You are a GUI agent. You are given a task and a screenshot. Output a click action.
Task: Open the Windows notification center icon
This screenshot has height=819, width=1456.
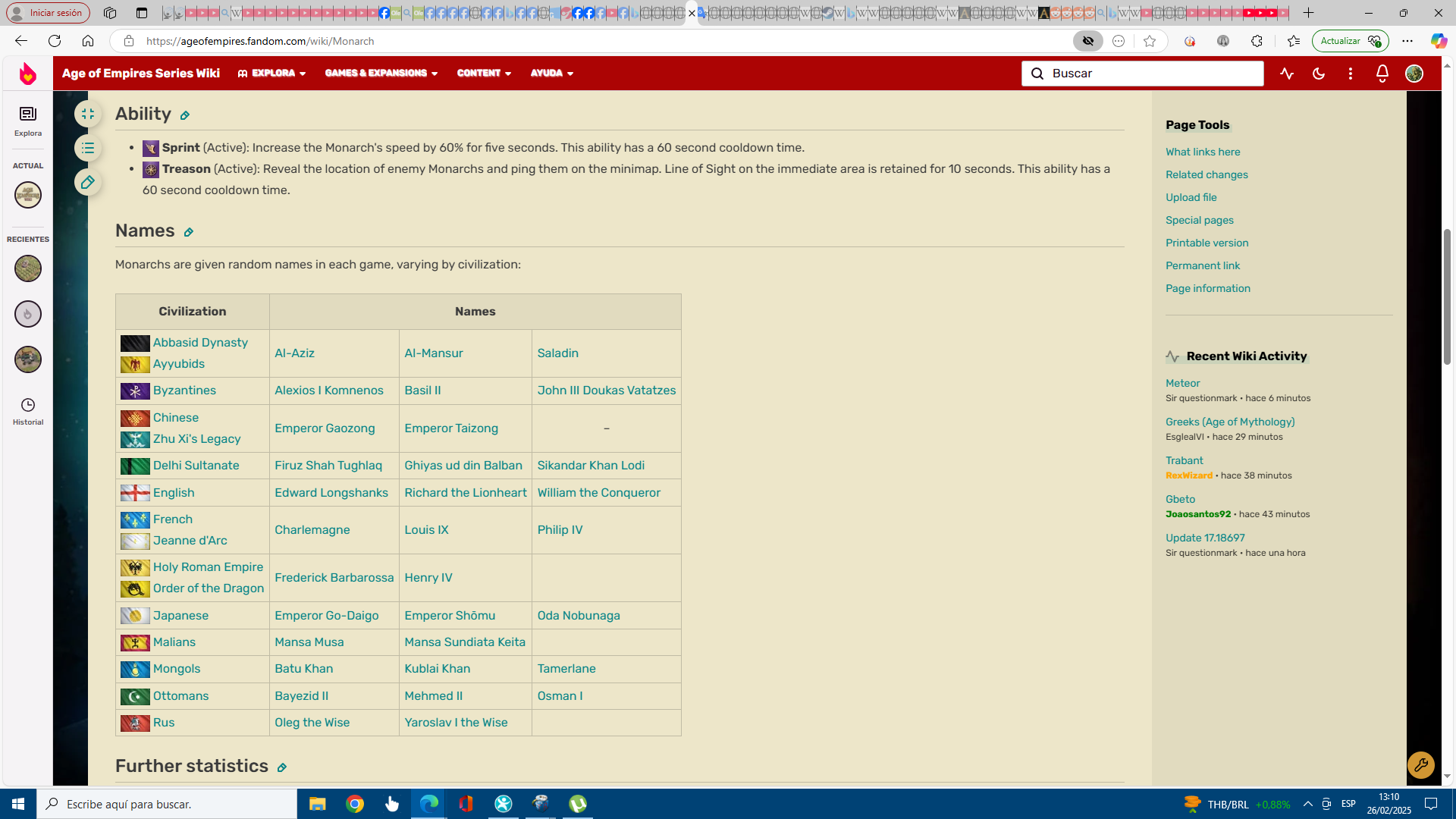click(1431, 804)
